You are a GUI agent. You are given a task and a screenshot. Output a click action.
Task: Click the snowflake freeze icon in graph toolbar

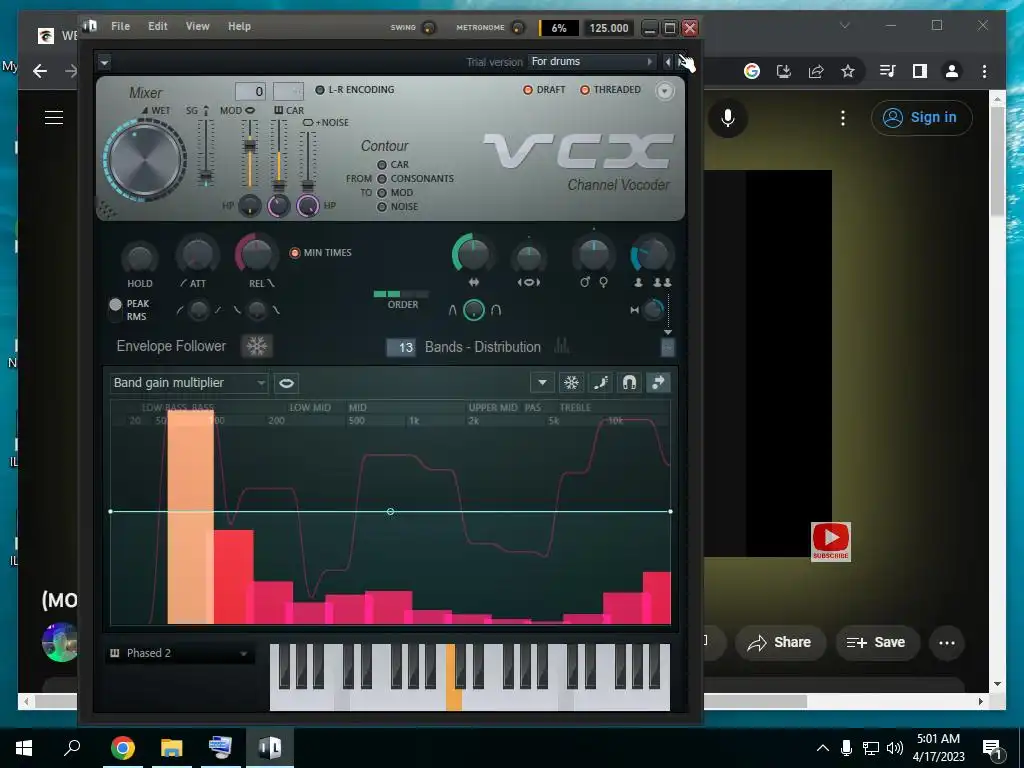[x=571, y=383]
